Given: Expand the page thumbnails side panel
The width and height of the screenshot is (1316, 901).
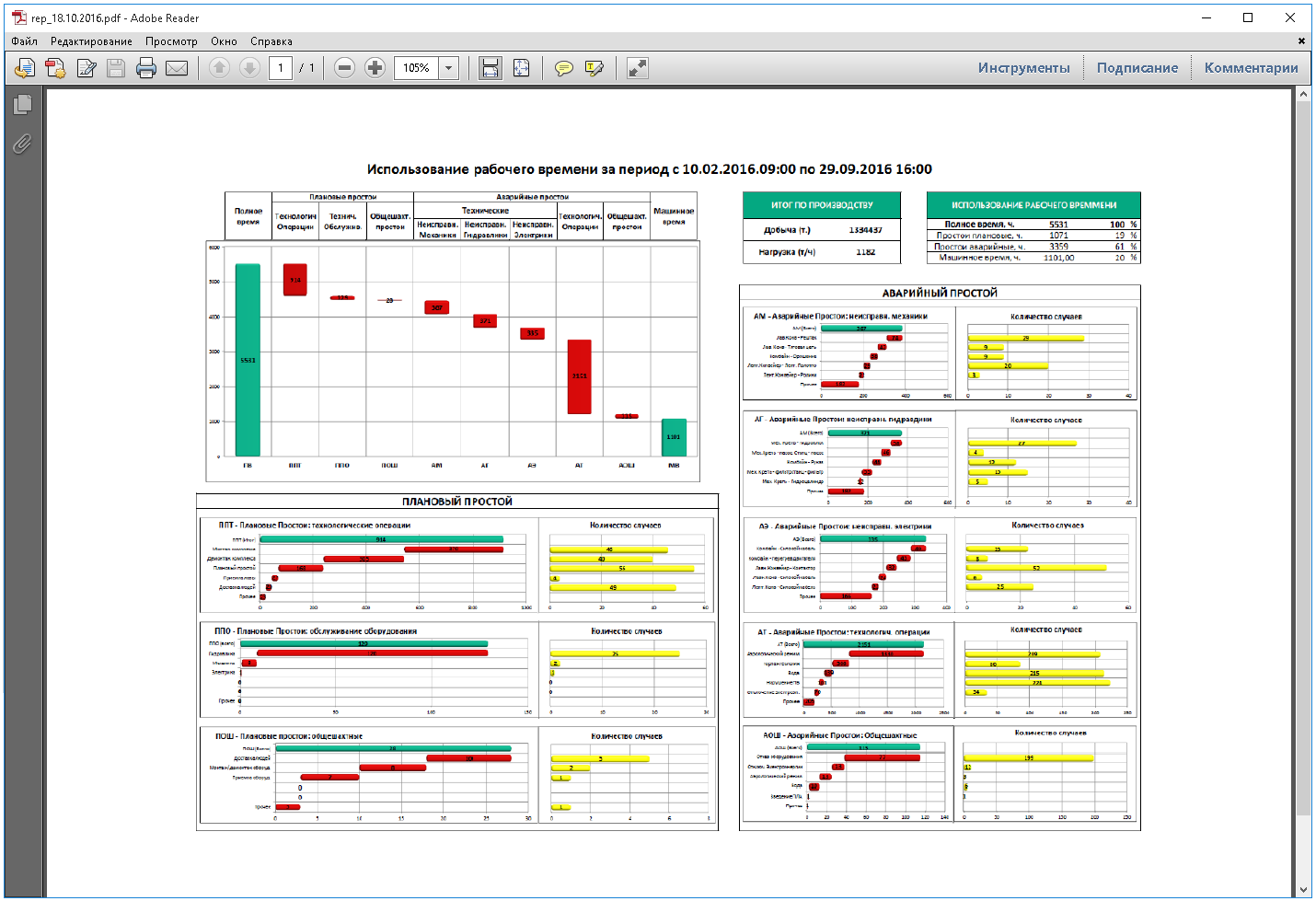Looking at the screenshot, I should 22,104.
